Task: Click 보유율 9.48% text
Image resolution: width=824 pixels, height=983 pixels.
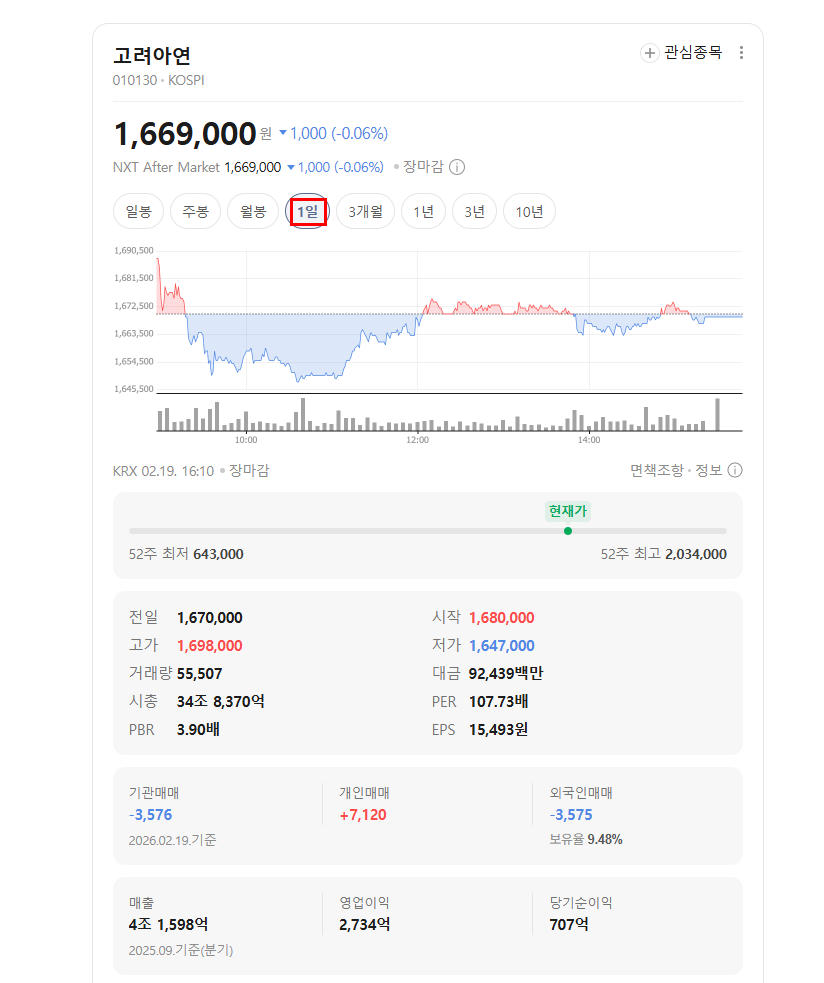Action: point(586,839)
